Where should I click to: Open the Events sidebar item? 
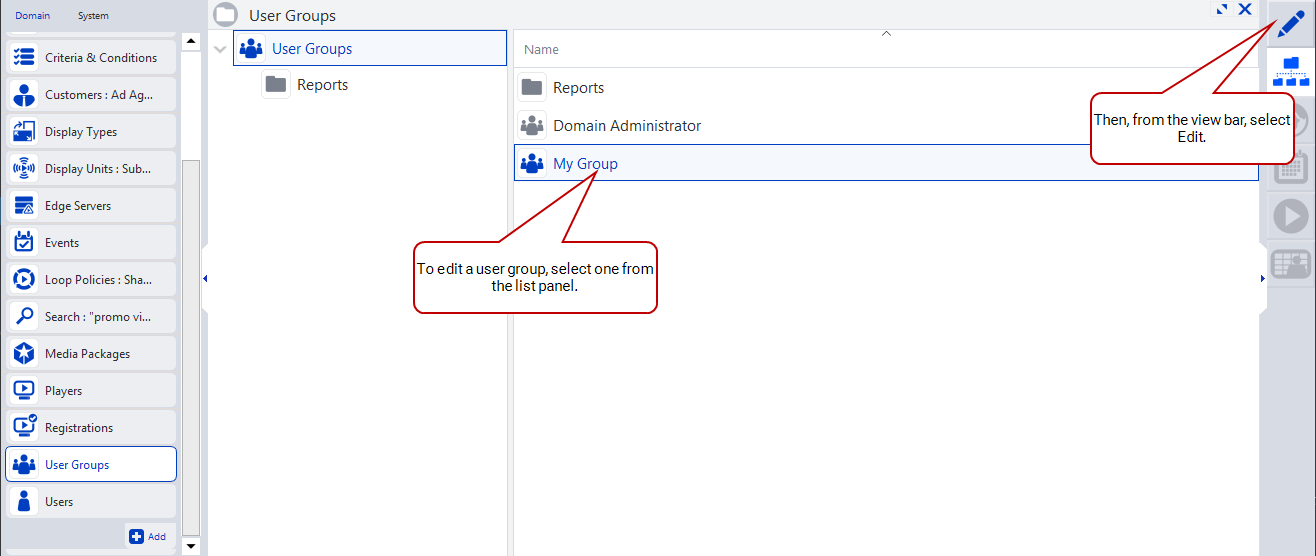91,243
